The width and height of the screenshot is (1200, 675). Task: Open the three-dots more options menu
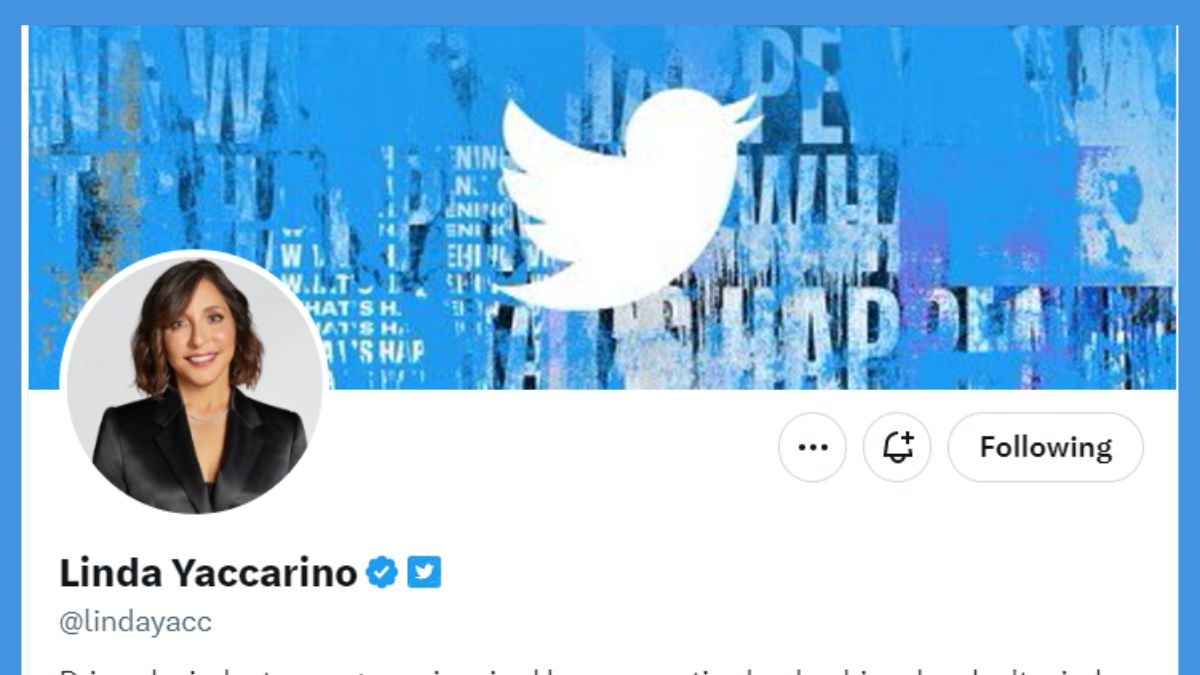(812, 447)
